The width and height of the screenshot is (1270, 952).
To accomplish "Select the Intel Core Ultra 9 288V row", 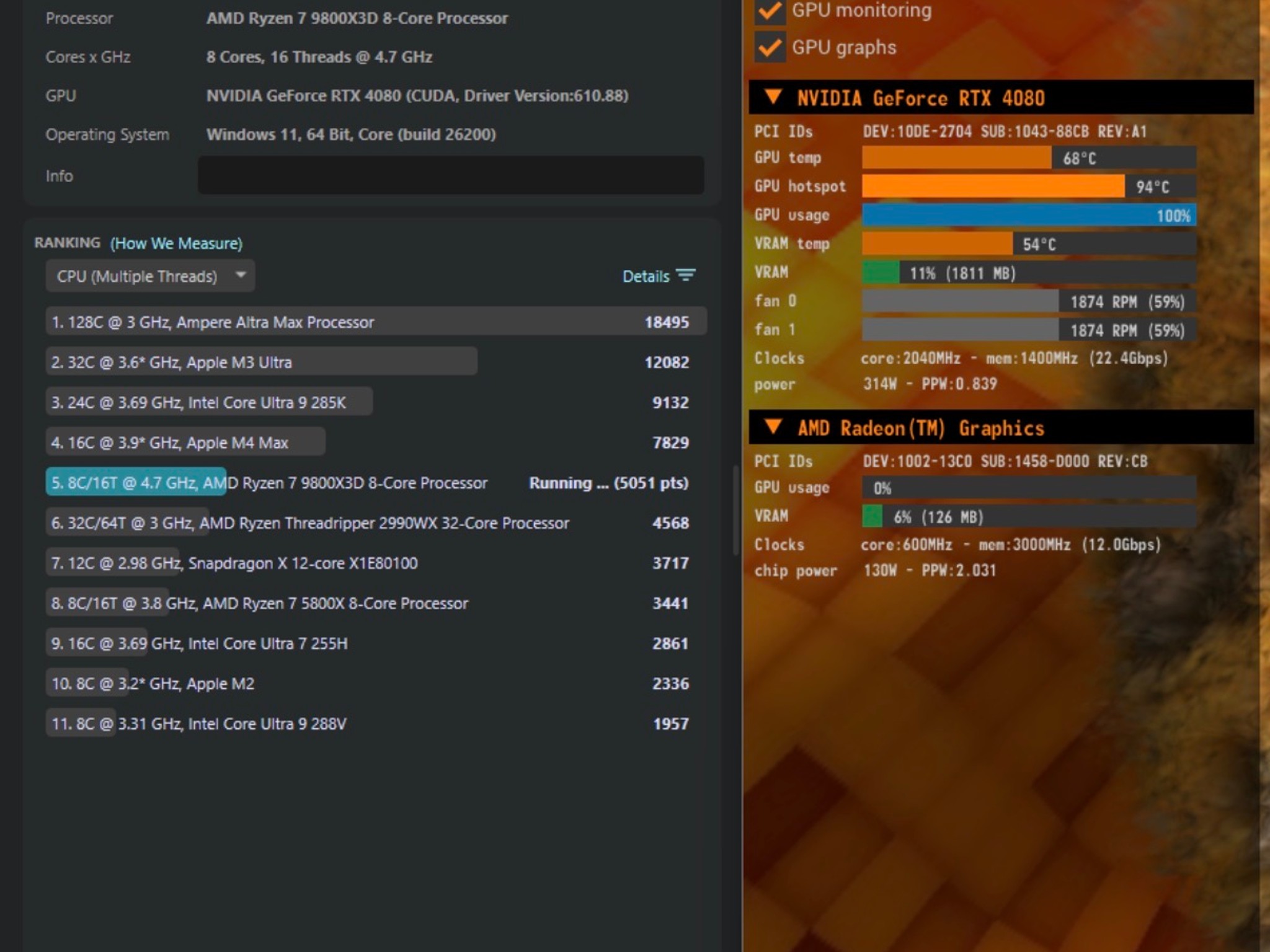I will coord(376,723).
